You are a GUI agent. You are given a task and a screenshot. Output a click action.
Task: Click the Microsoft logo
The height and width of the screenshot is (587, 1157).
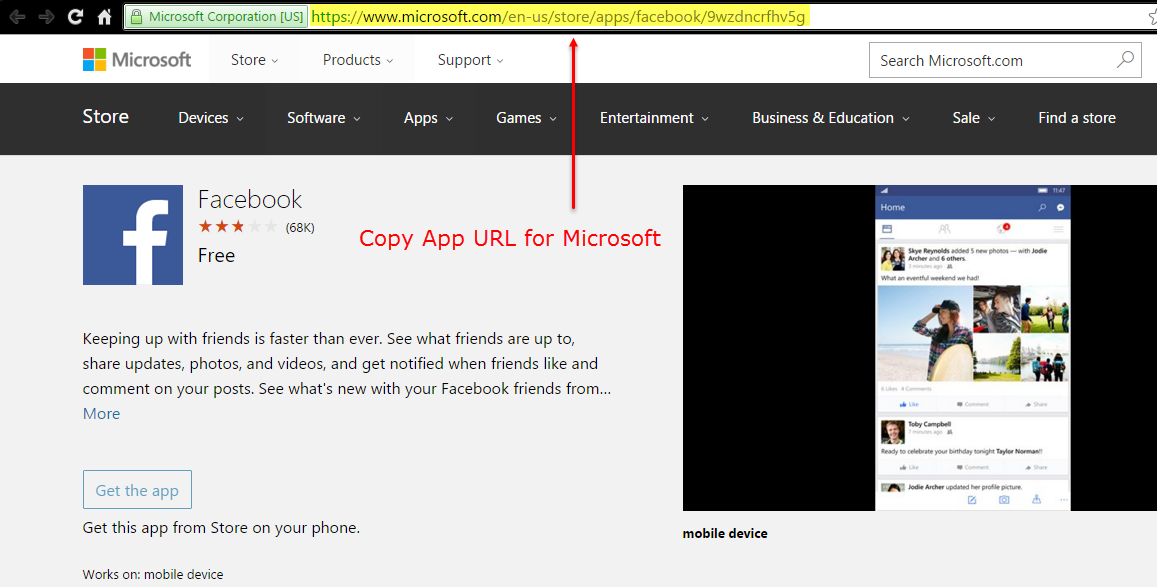[137, 60]
